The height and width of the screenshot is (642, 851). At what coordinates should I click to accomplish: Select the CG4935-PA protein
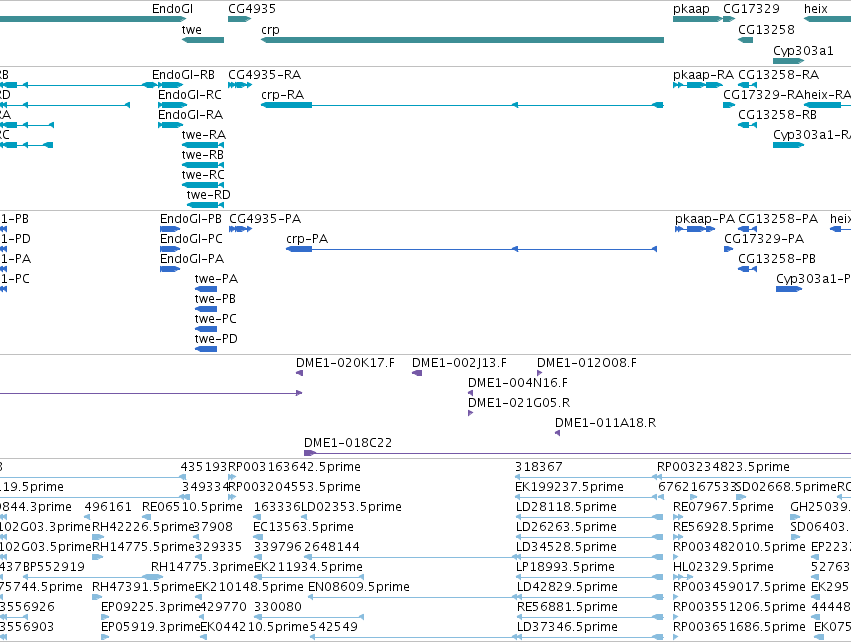click(240, 229)
